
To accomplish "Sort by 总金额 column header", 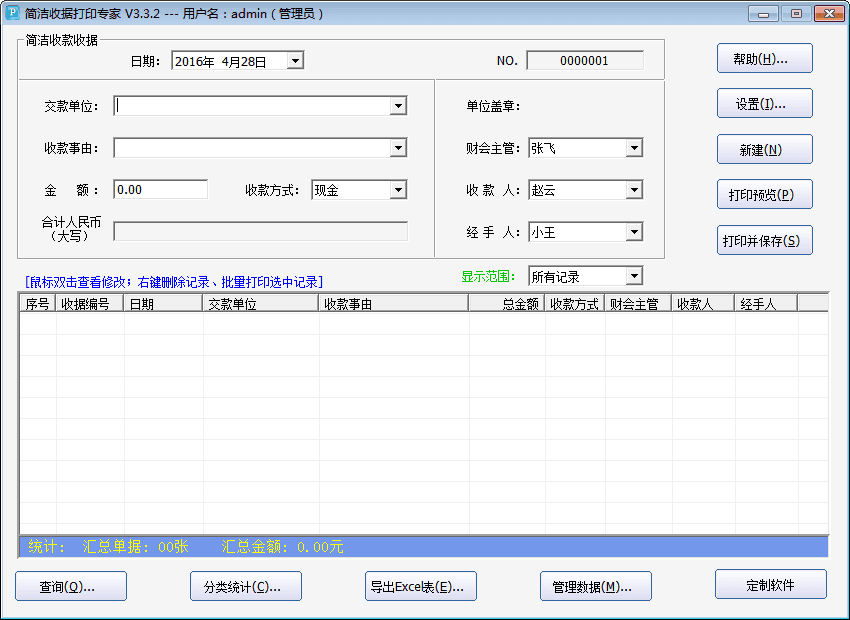I will [x=507, y=304].
